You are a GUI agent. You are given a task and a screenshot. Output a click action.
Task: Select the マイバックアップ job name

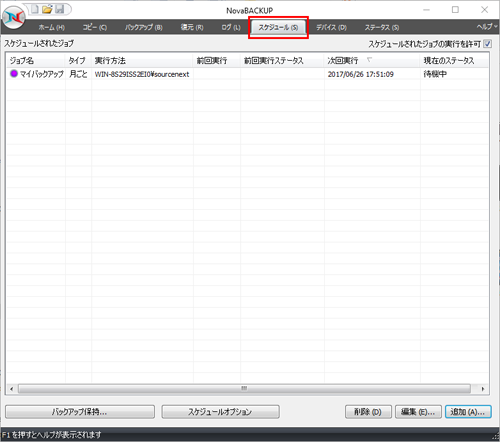[42, 74]
